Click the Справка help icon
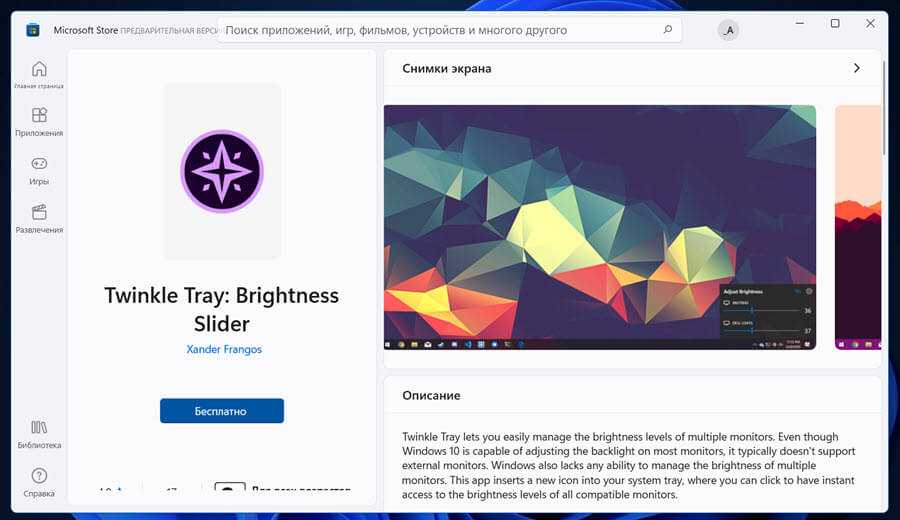This screenshot has height=520, width=900. point(39,477)
